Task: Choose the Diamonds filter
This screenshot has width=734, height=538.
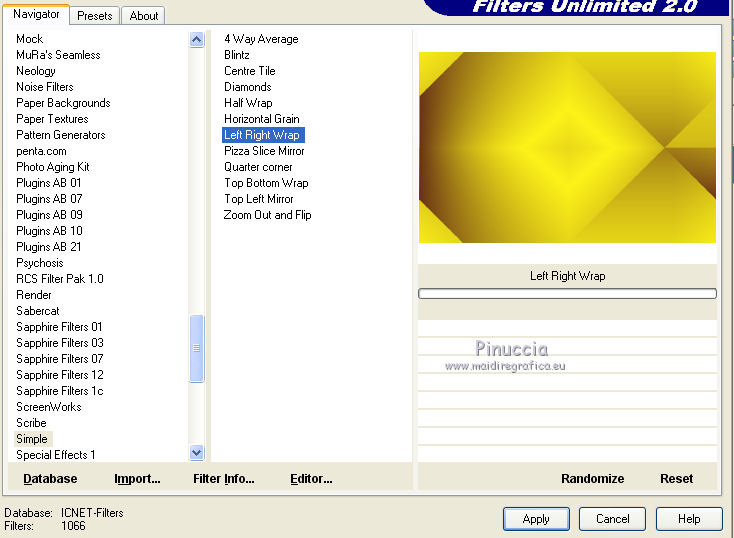Action: [248, 87]
